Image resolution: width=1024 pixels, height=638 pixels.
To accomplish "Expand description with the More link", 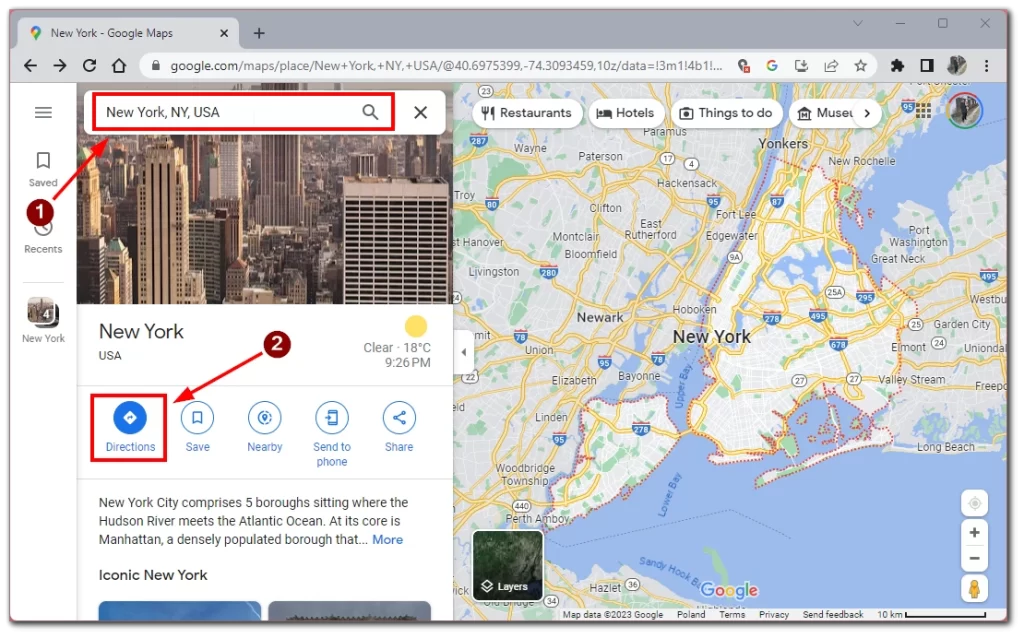I will [387, 539].
